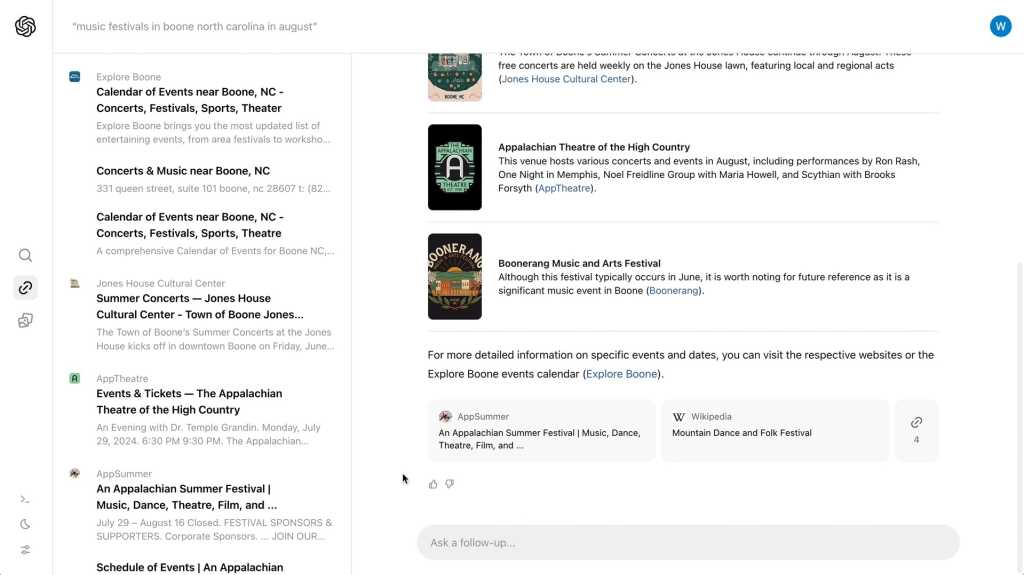Click the search query text at top

click(x=195, y=26)
